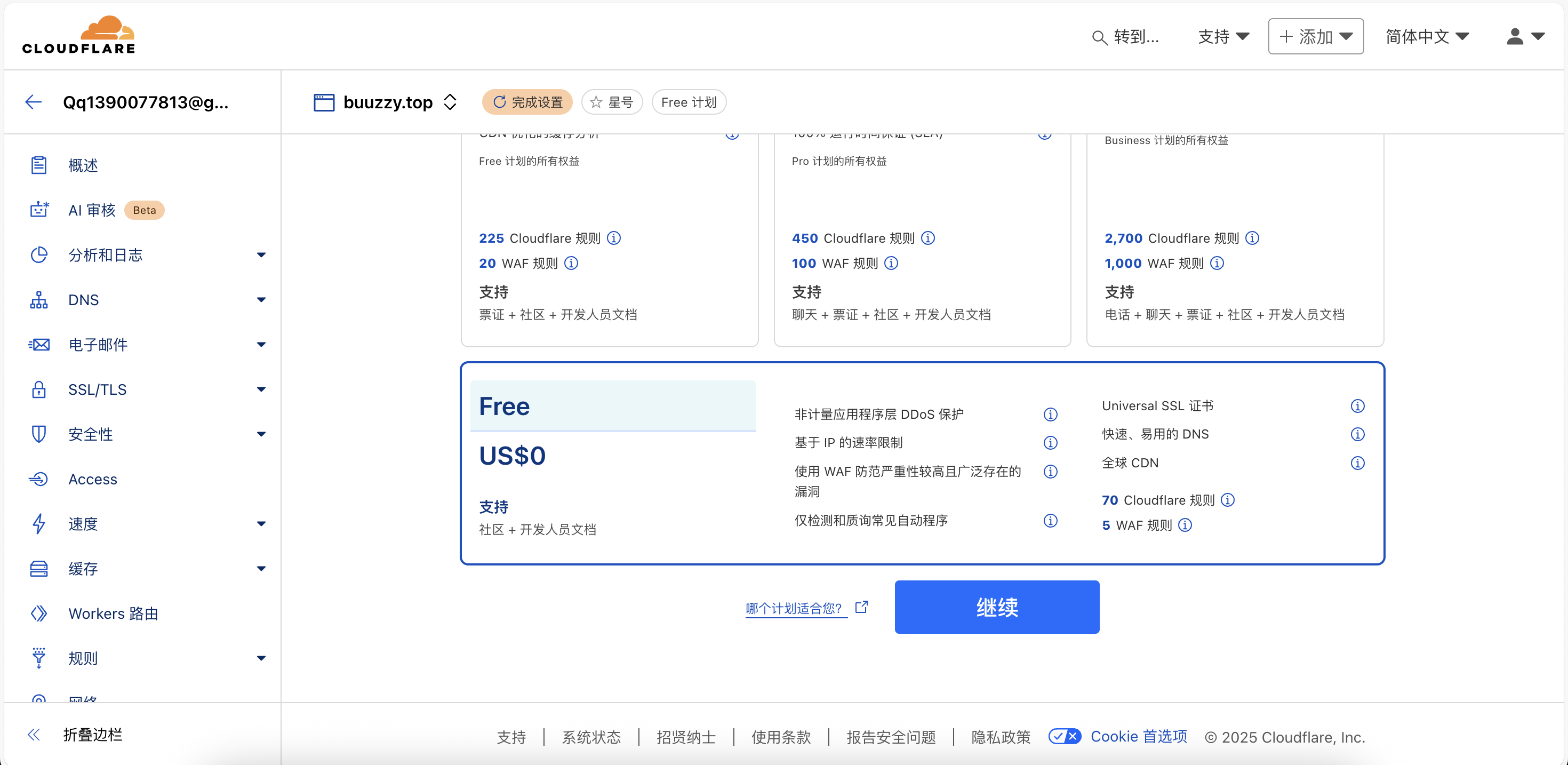
Task: Click info icon next to 2,700 Cloudflare 规则
Action: click(x=1252, y=238)
